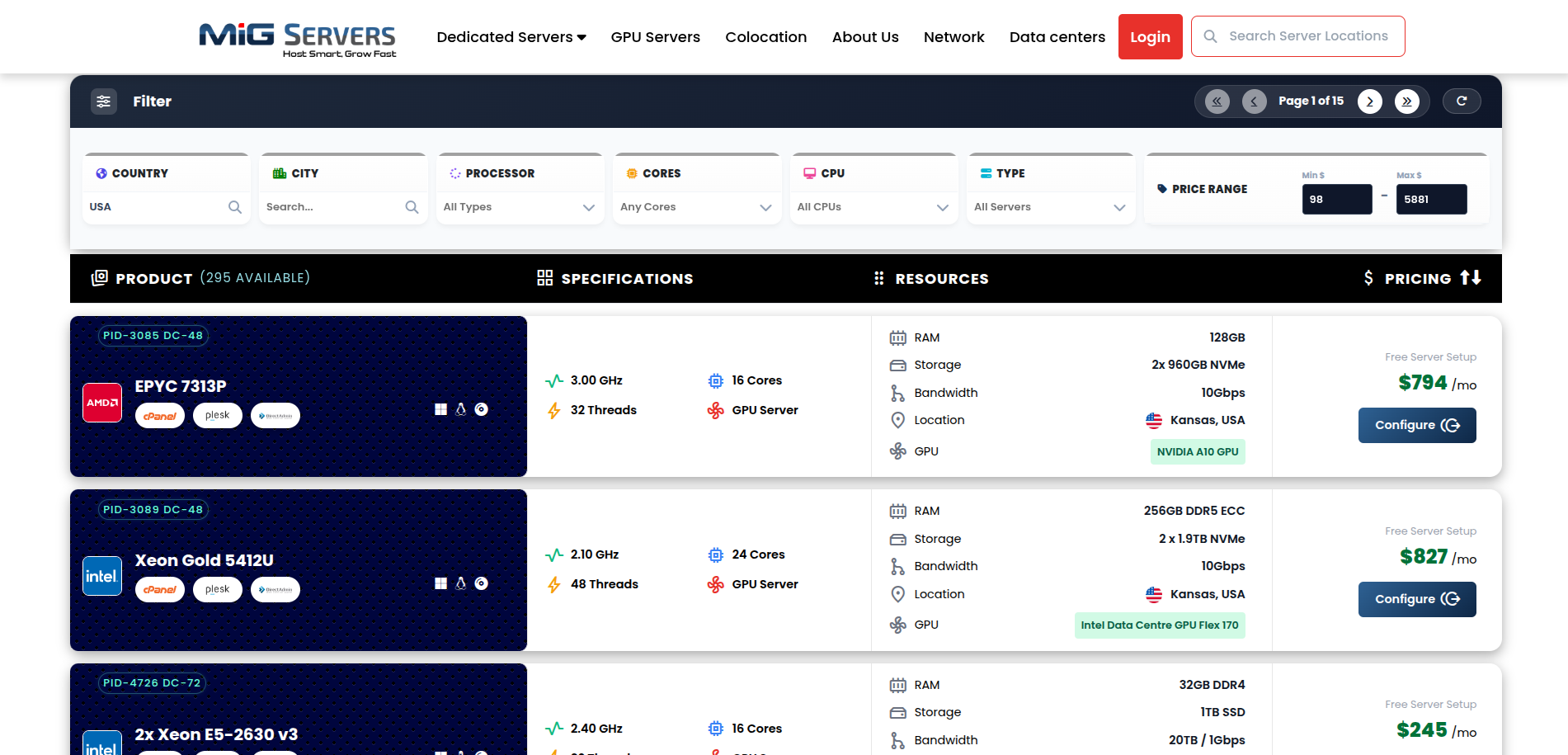This screenshot has height=755, width=1568.
Task: Open the Filter settings icon
Action: point(104,101)
